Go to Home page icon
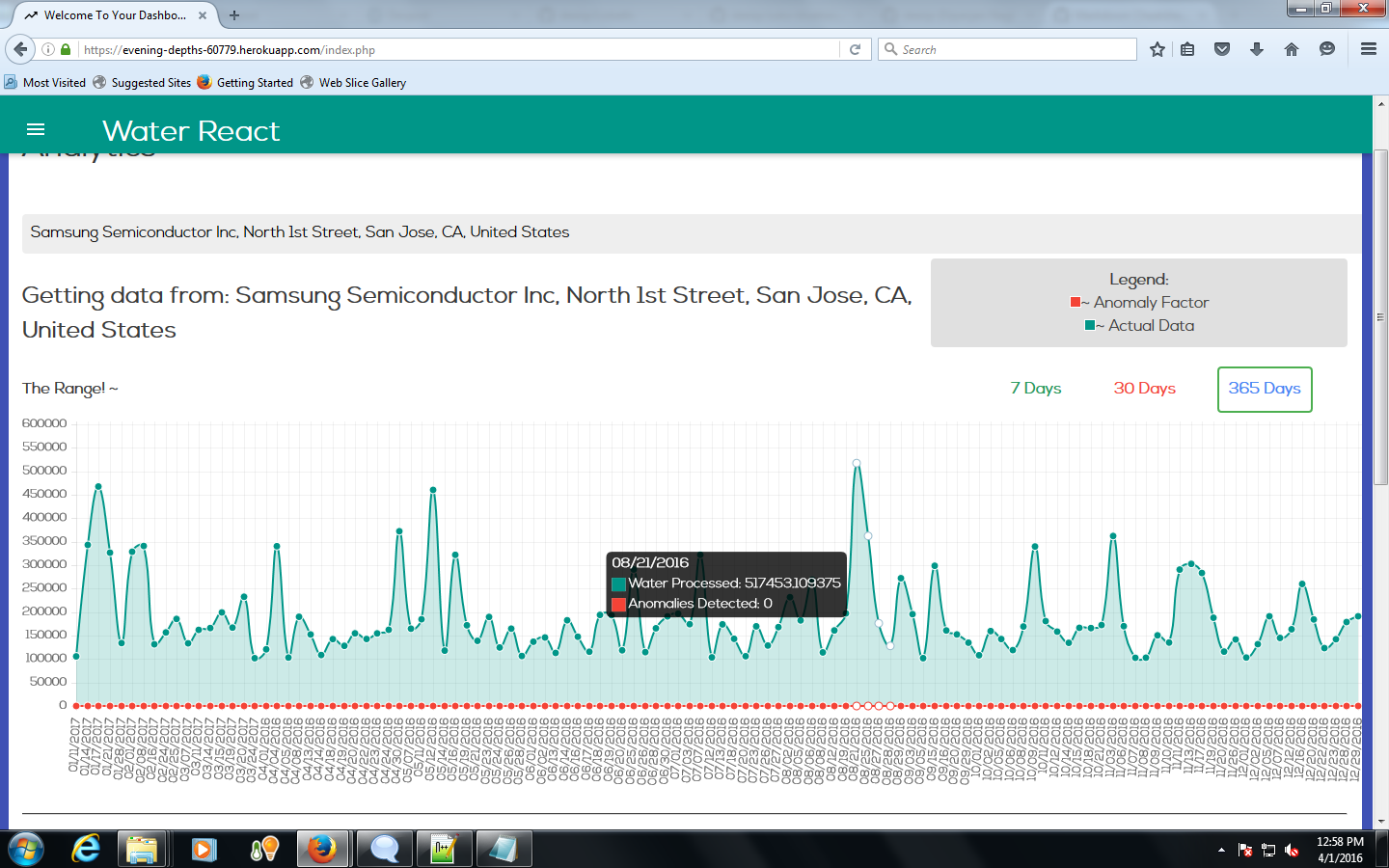 (1292, 49)
